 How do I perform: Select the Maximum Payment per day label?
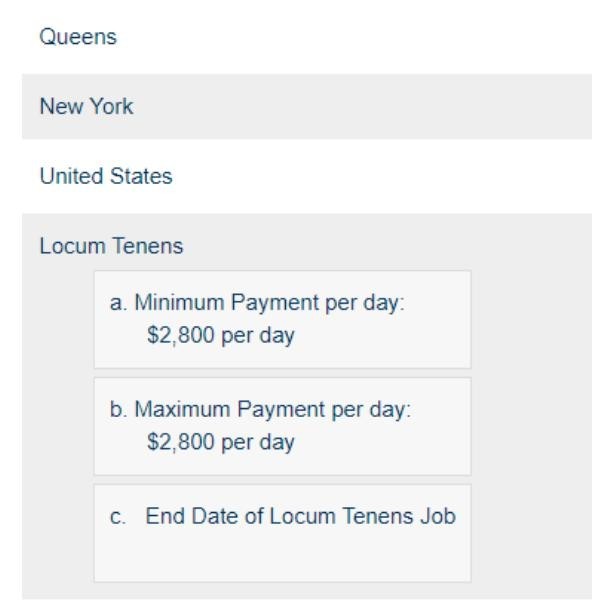[x=272, y=409]
